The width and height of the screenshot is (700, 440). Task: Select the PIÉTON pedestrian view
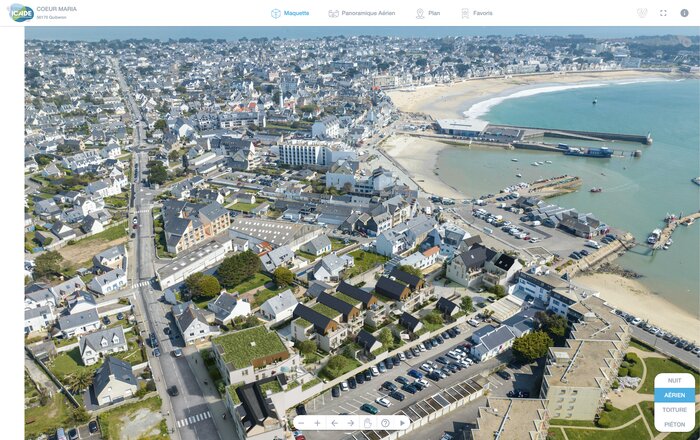674,424
